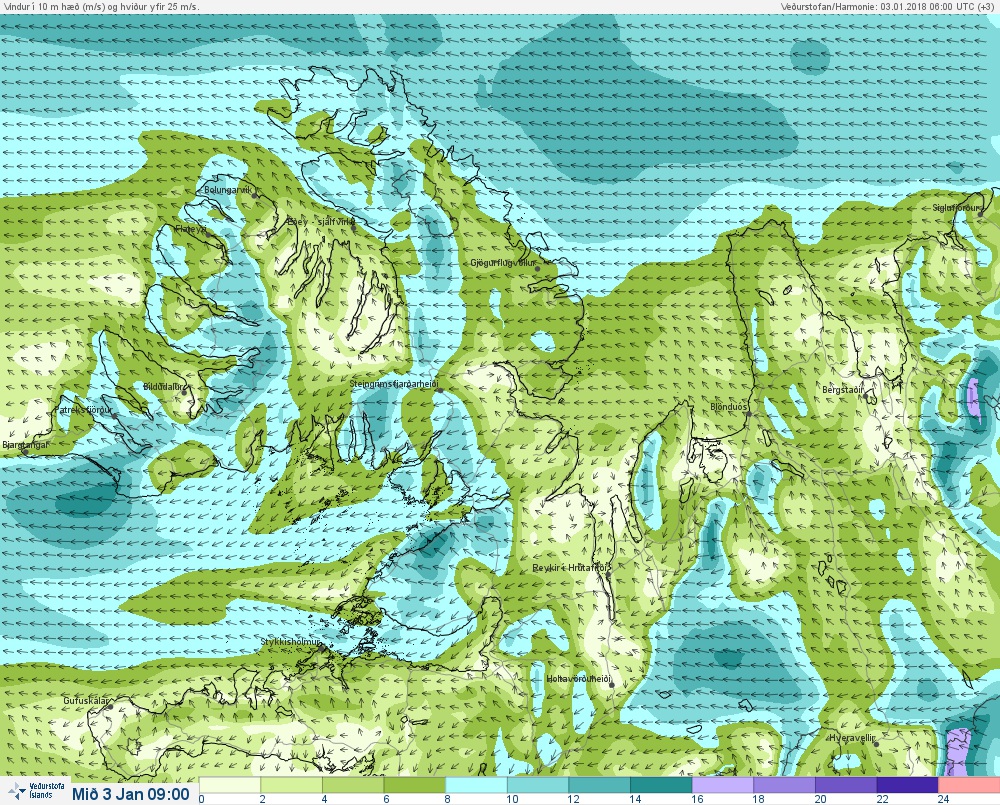
Task: Select the 22–24 m/s dark indigo legend swatch
Action: point(908,785)
